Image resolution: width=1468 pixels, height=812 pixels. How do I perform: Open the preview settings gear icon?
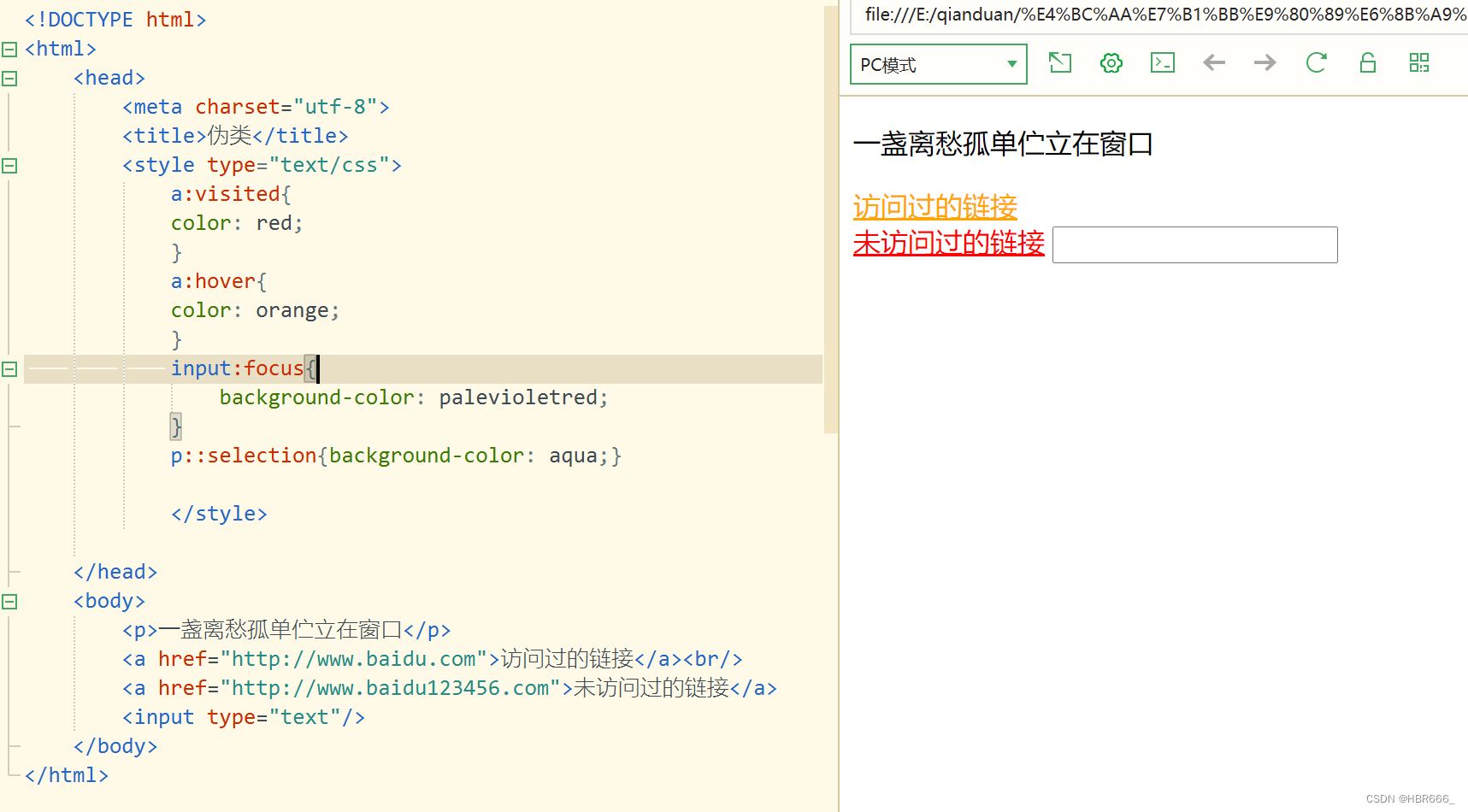(1111, 62)
